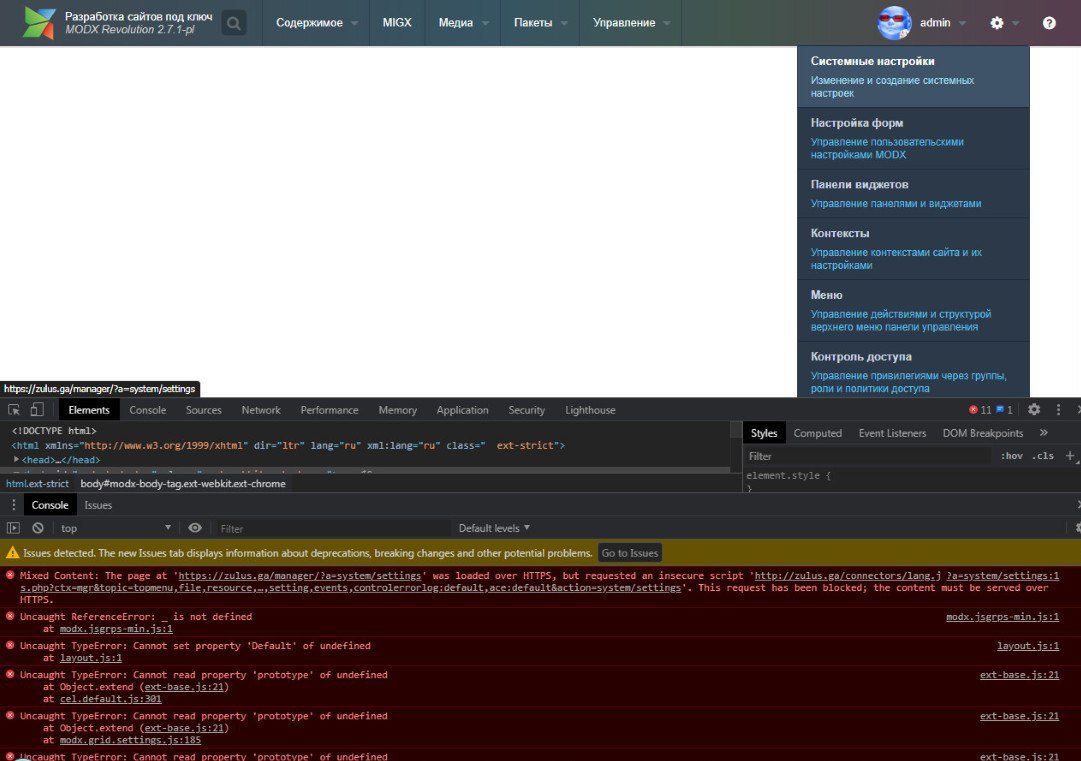Open the Медиа menu
The height and width of the screenshot is (761, 1081).
tap(463, 23)
